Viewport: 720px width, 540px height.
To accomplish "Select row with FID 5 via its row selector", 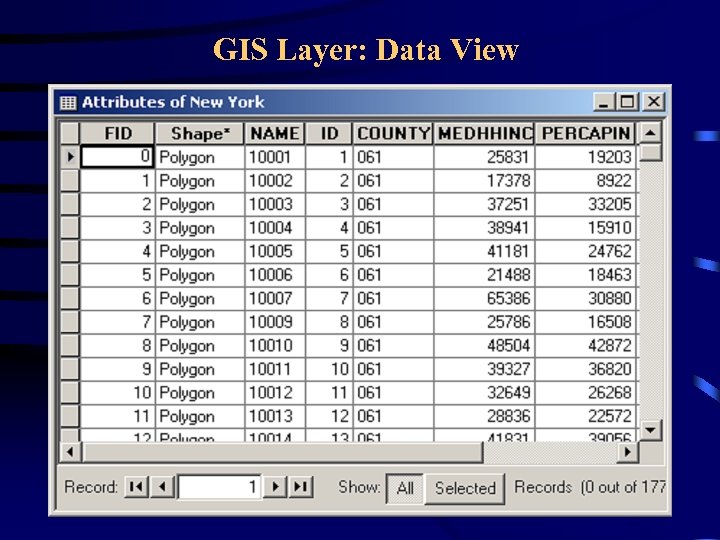I will [x=70, y=275].
